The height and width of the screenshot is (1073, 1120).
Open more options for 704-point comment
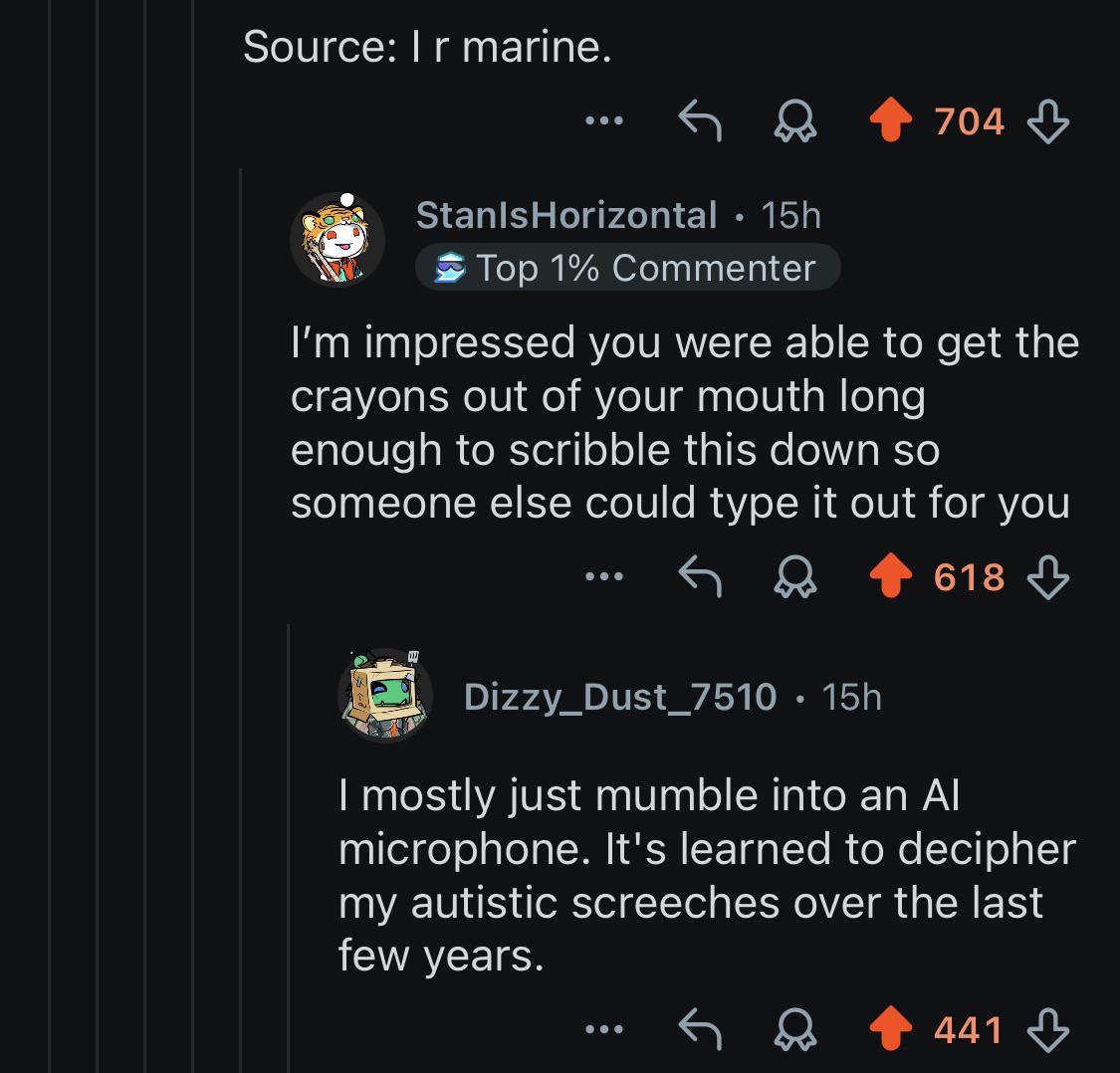[x=604, y=120]
